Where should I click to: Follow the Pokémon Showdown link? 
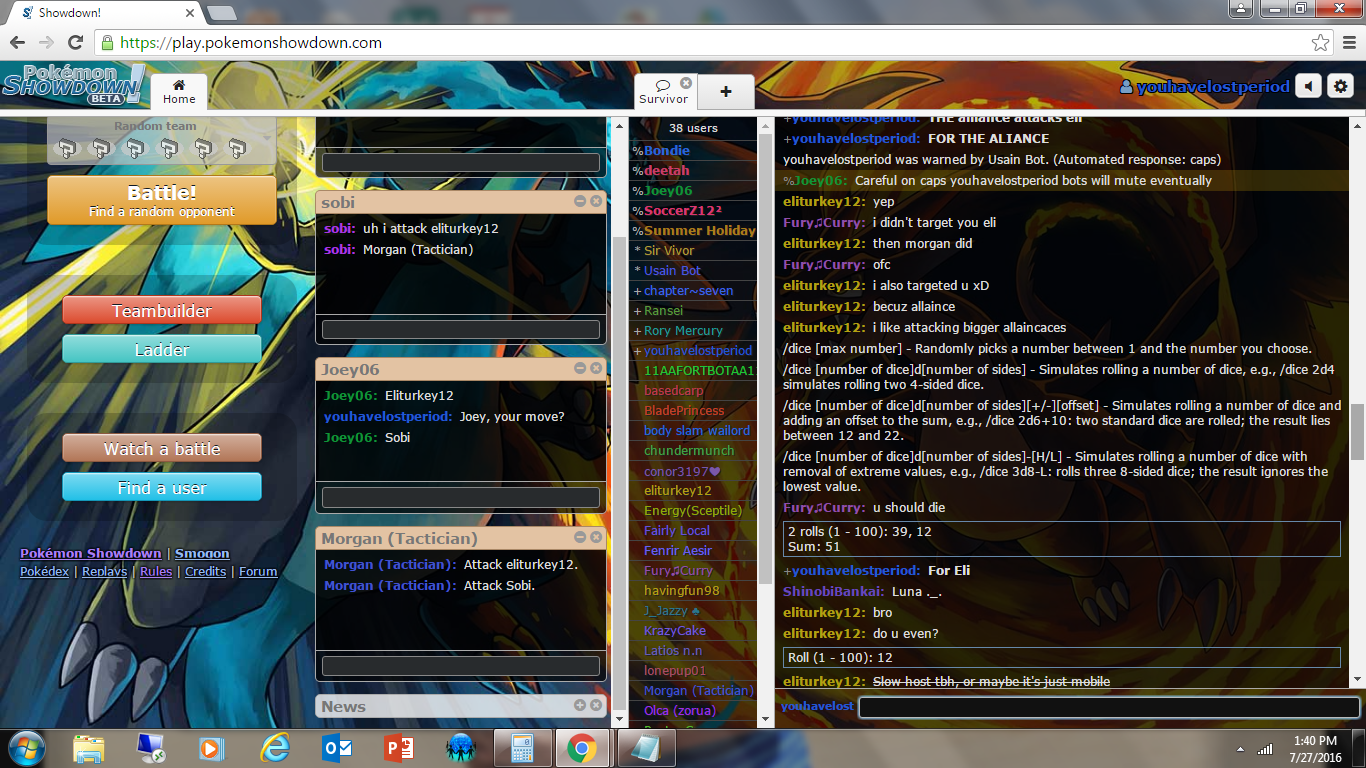click(90, 553)
